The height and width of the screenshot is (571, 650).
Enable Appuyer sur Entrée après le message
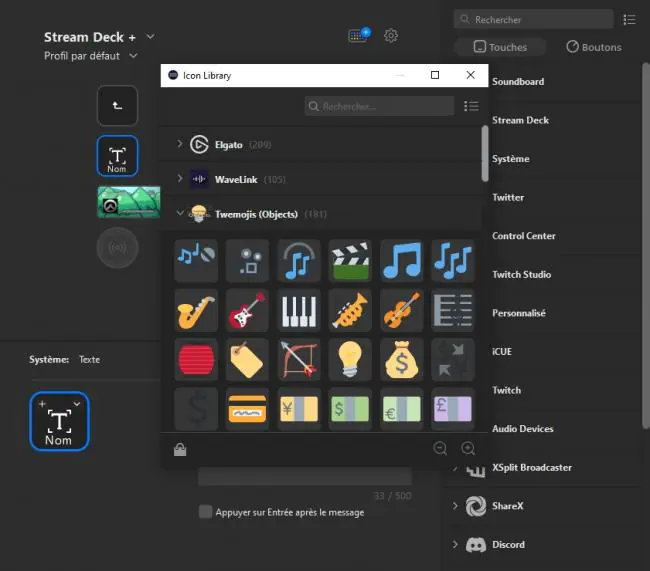pos(205,512)
